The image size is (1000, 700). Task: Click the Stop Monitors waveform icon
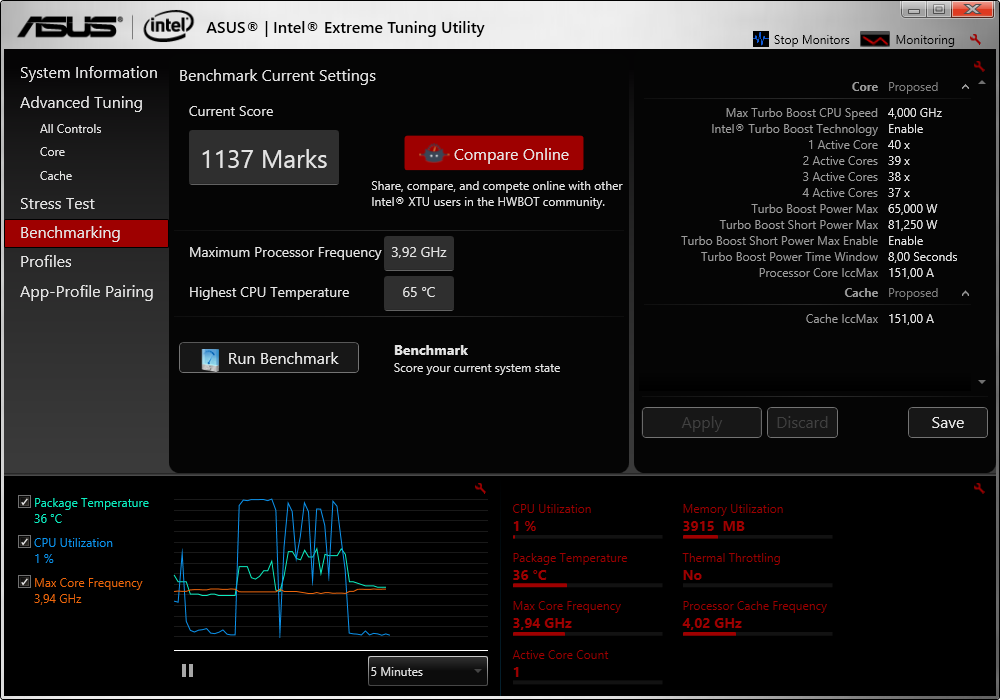(x=760, y=39)
